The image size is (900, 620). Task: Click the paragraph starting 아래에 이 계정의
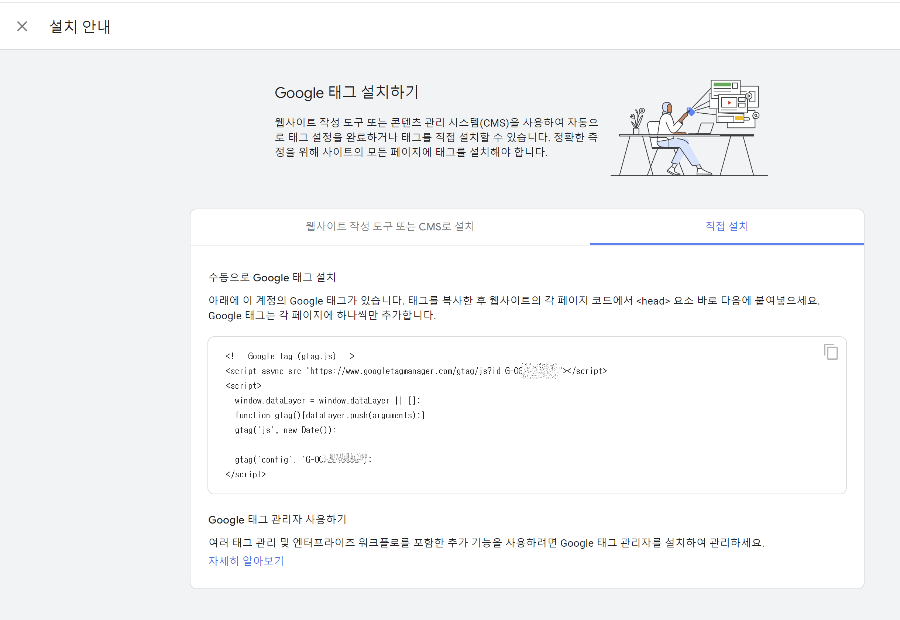pos(514,308)
